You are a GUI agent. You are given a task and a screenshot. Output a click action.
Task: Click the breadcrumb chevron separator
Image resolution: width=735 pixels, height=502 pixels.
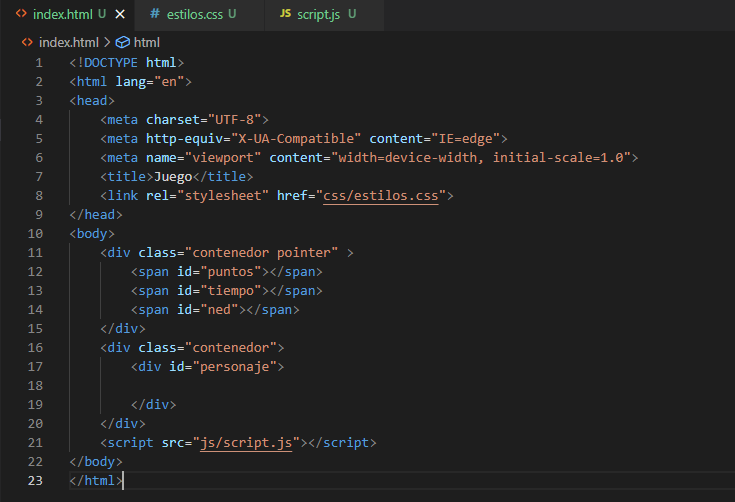coord(107,43)
